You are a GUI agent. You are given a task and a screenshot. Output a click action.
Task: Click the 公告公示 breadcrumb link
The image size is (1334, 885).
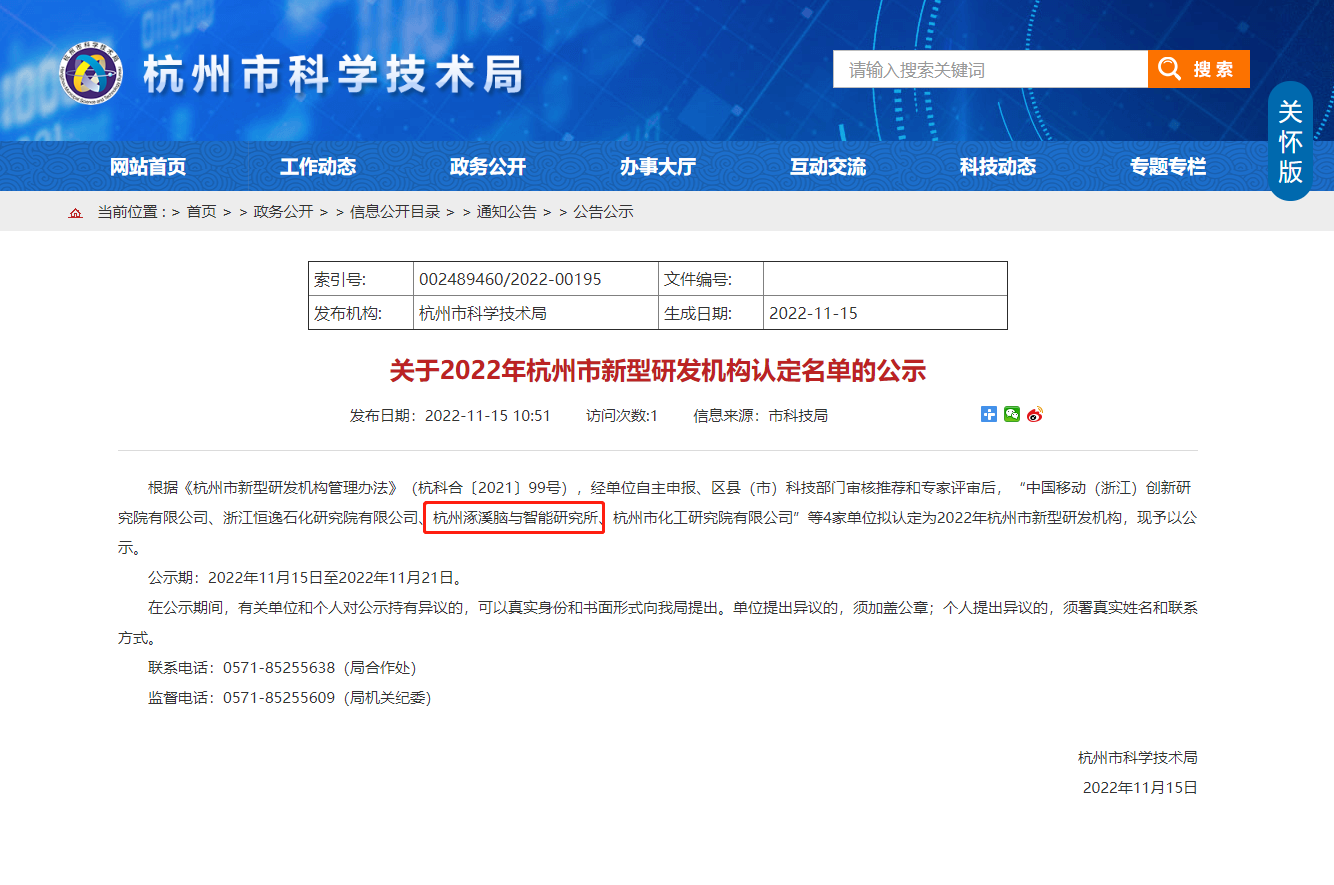tap(603, 212)
